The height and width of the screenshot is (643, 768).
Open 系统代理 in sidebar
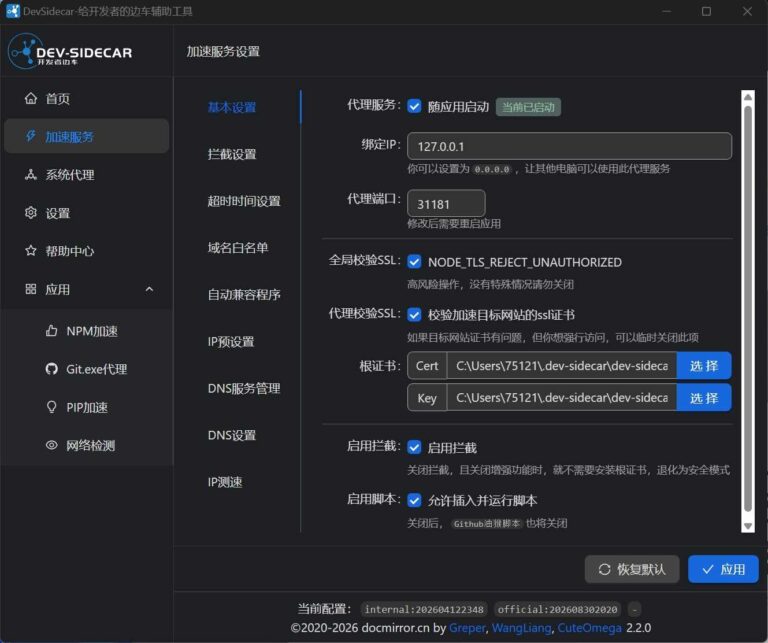coord(87,175)
